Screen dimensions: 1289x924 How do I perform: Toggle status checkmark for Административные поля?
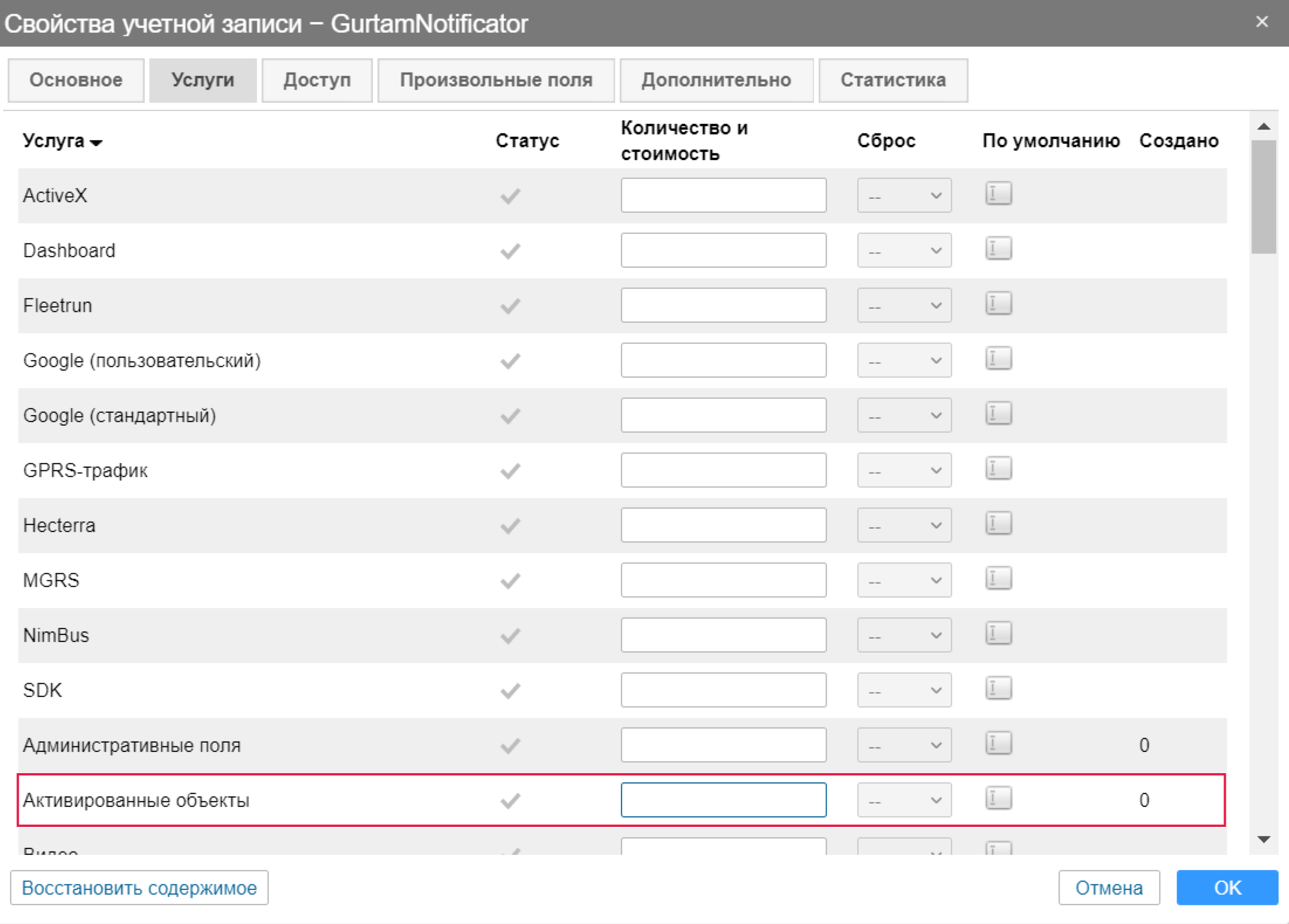(510, 746)
